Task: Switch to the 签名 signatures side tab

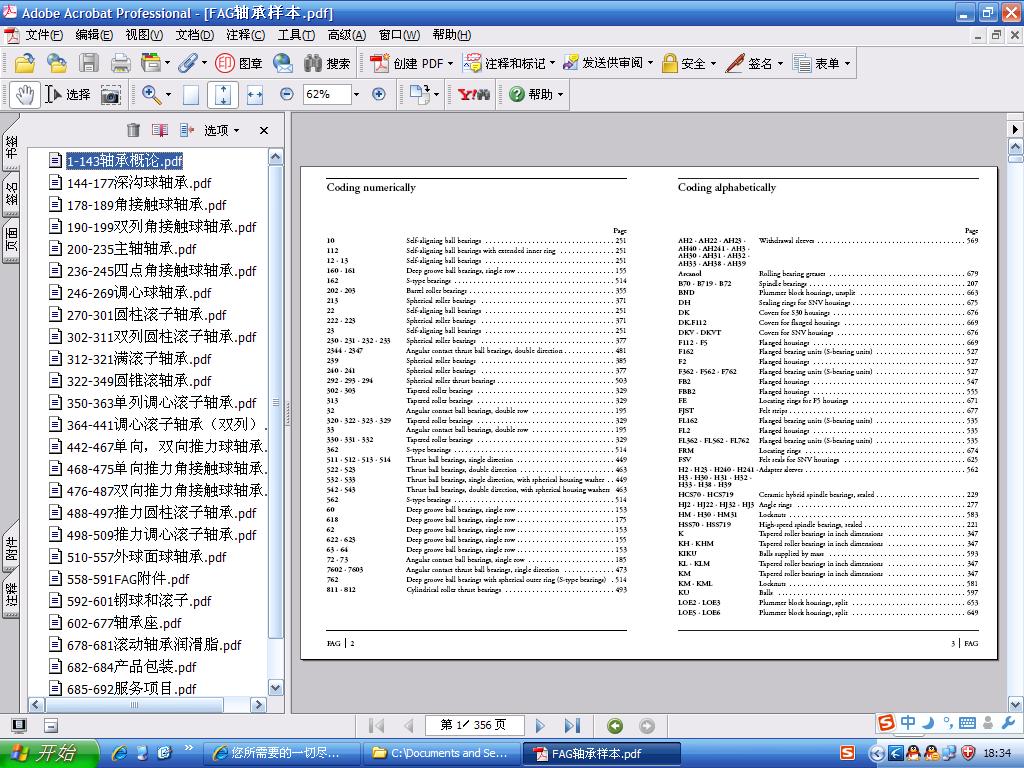Action: (x=11, y=195)
